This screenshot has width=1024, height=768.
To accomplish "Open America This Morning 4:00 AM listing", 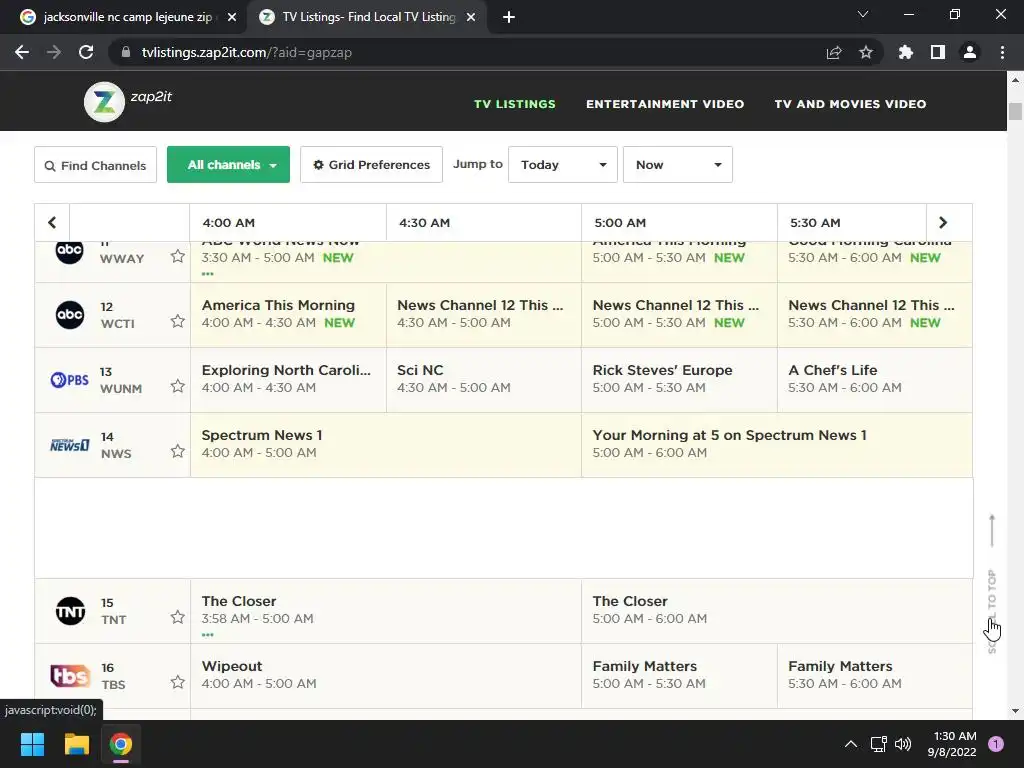I will tap(288, 315).
